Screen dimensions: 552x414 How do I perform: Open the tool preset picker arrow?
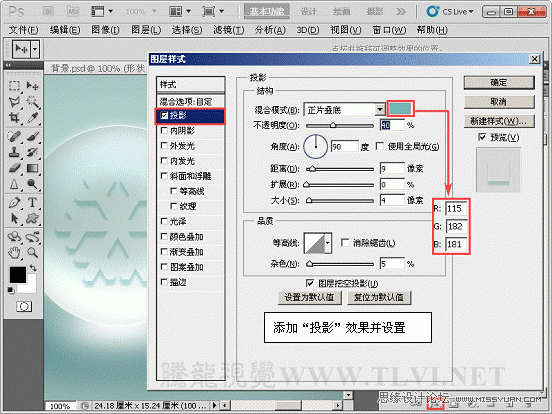point(35,49)
